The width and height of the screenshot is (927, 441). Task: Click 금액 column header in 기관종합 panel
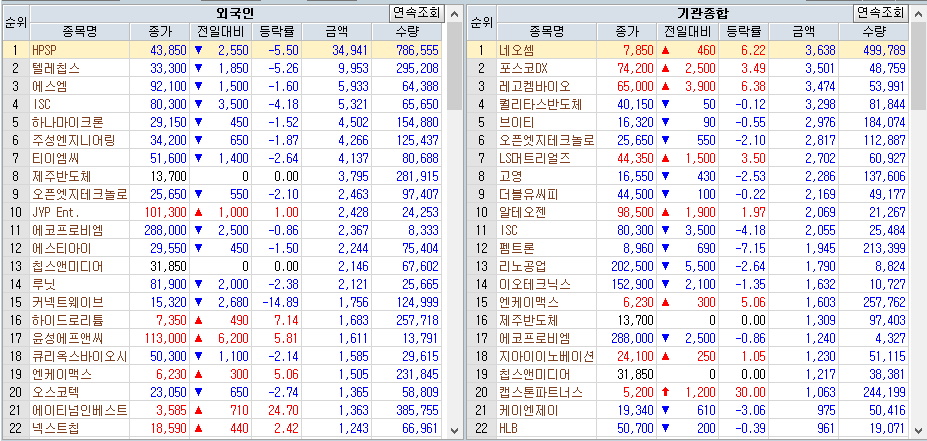(x=803, y=32)
